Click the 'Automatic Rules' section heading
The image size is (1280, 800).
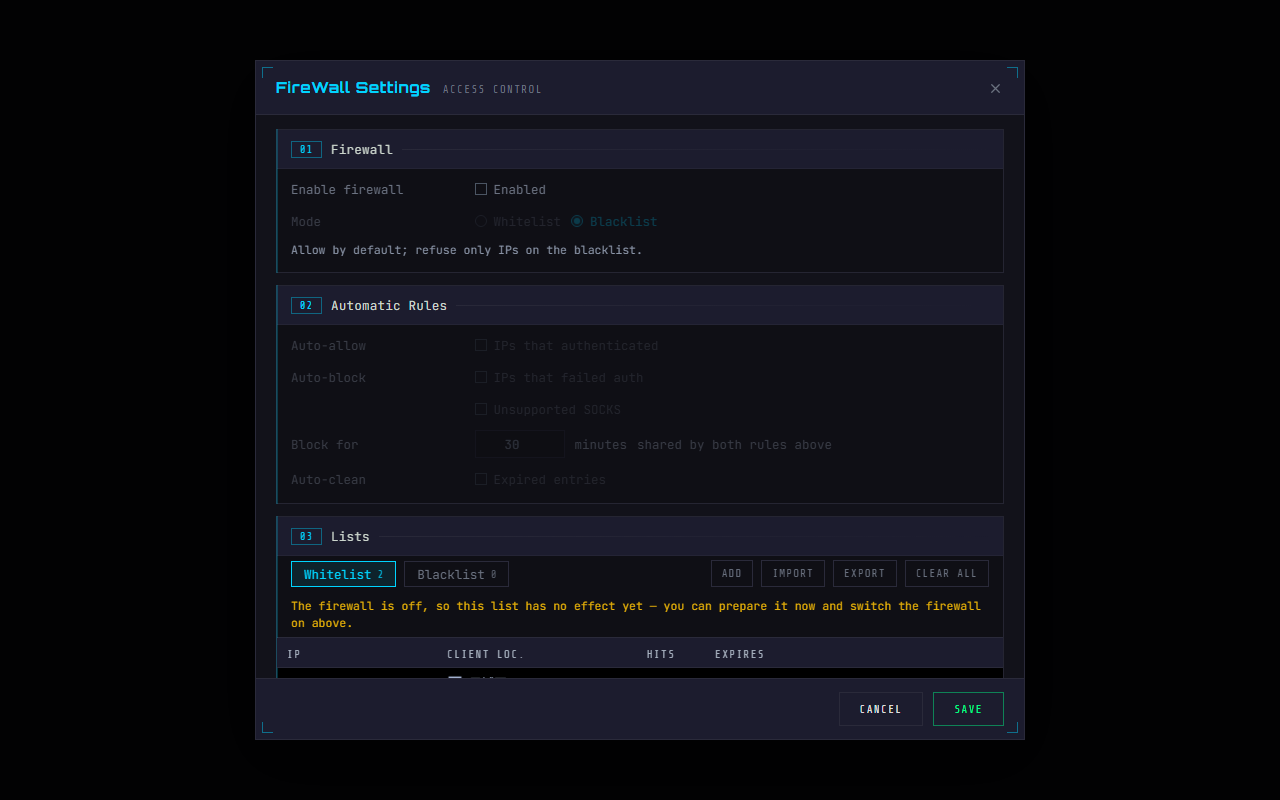click(389, 305)
